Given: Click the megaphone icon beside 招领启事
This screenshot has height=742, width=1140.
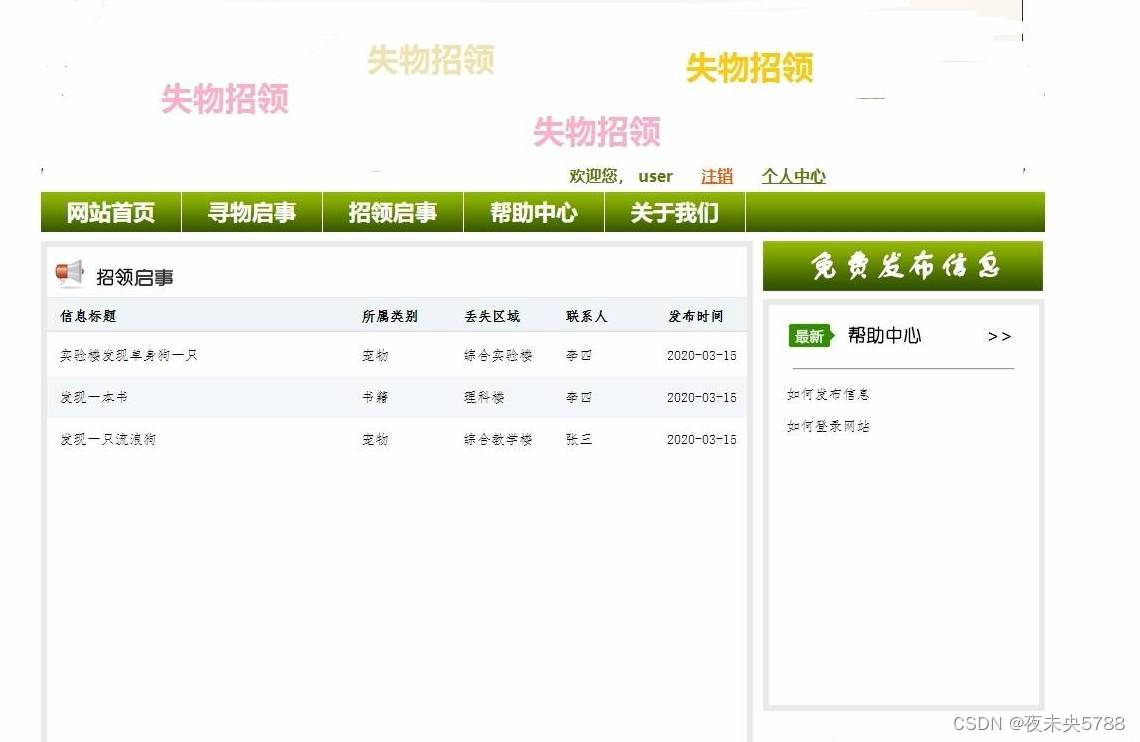Looking at the screenshot, I should [x=70, y=273].
